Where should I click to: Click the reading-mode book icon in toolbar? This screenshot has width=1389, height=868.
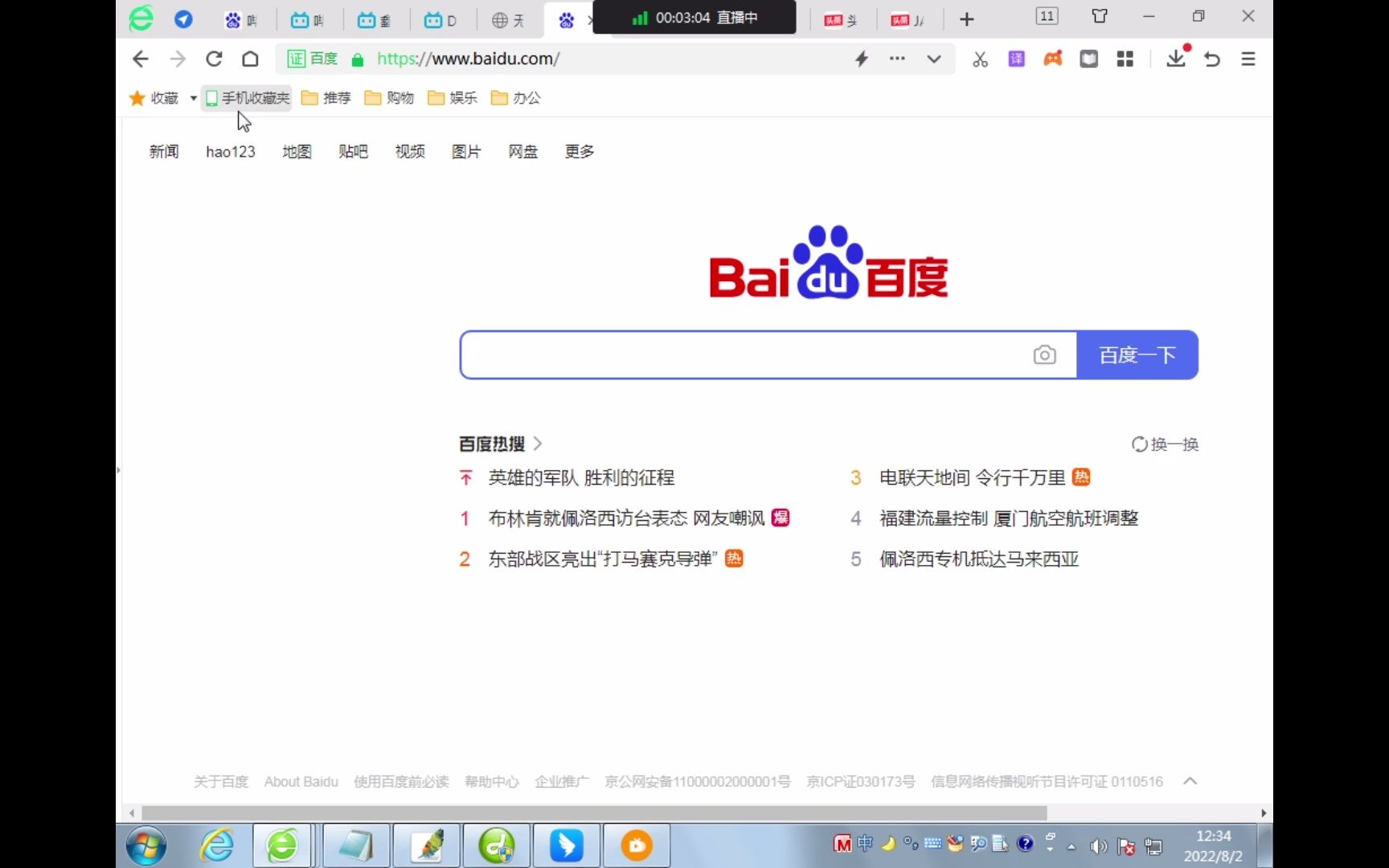(1089, 59)
